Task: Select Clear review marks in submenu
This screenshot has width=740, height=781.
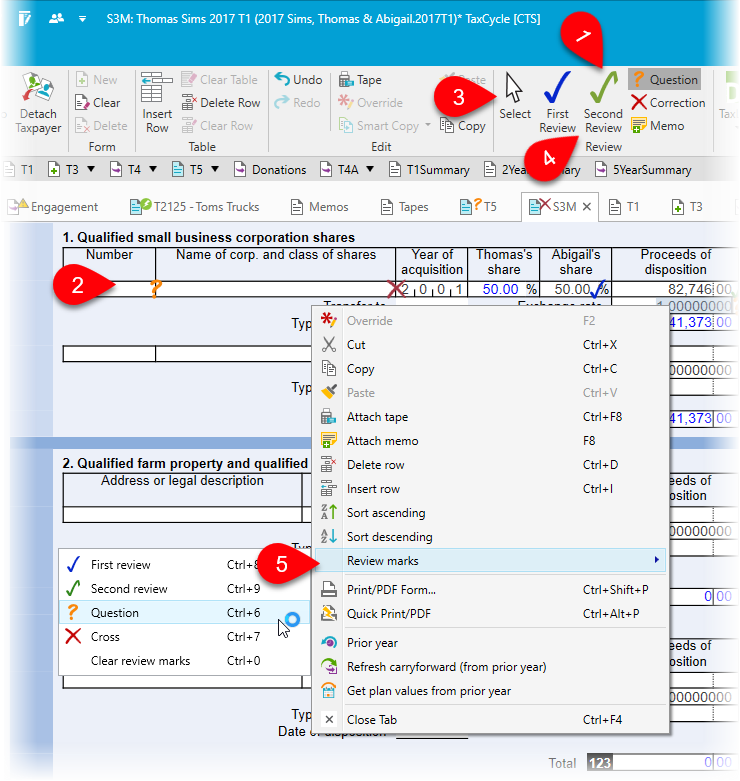Action: pos(184,661)
